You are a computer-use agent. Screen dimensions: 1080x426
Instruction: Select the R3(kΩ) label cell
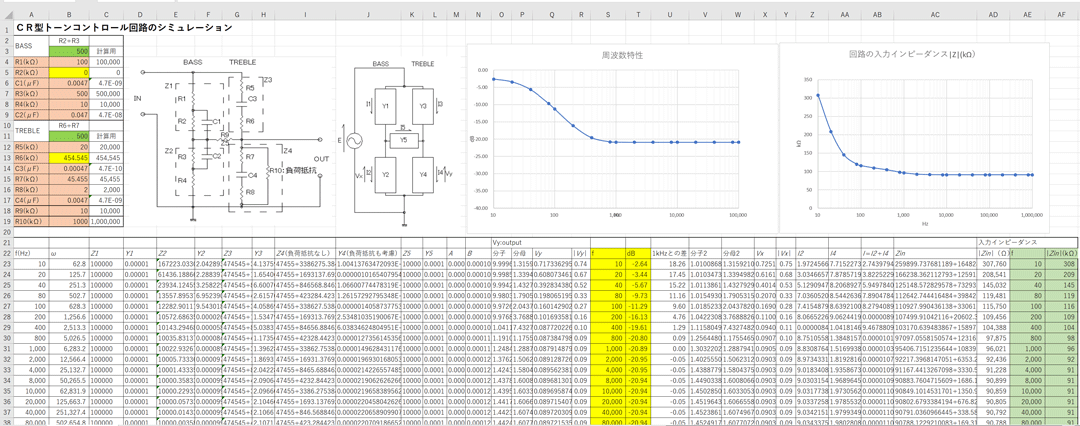click(x=32, y=92)
